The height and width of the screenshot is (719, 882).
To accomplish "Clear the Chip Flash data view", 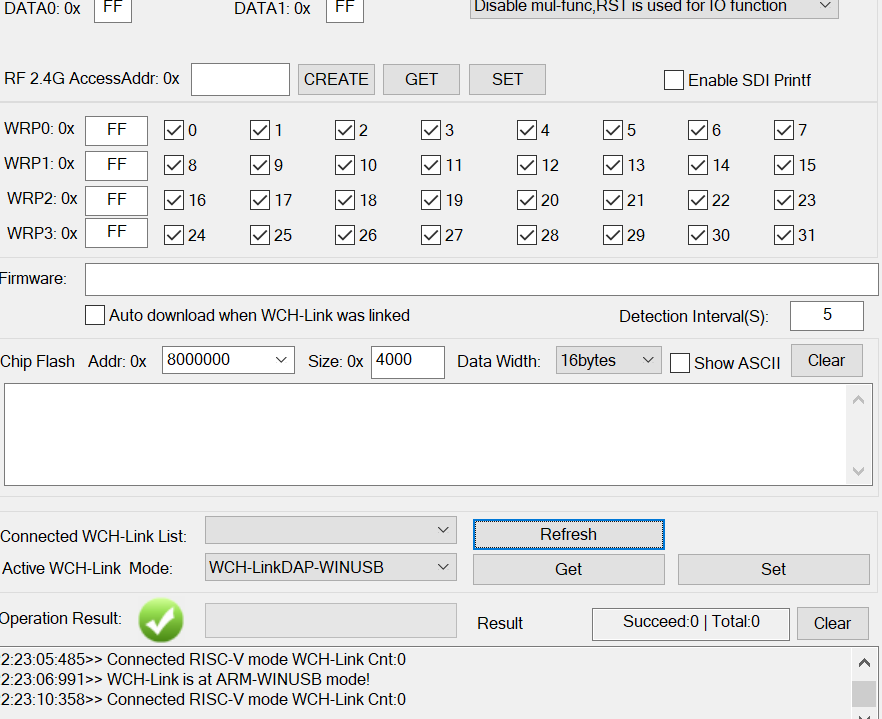I will pos(826,360).
